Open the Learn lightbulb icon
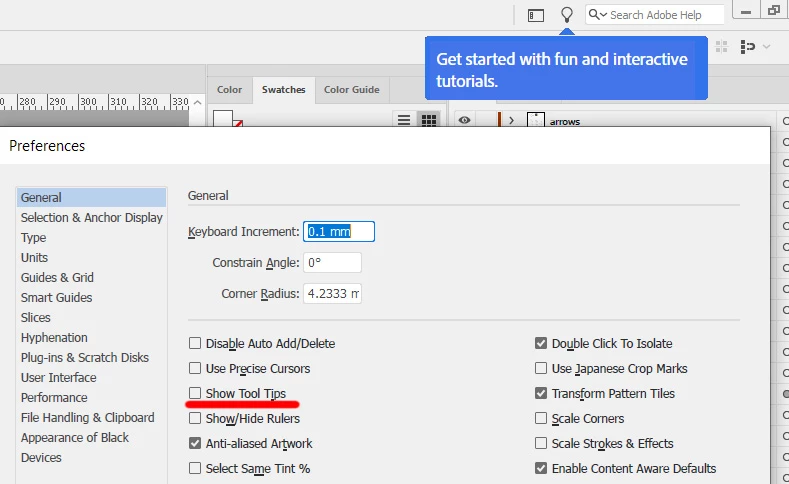789x484 pixels. [x=567, y=15]
